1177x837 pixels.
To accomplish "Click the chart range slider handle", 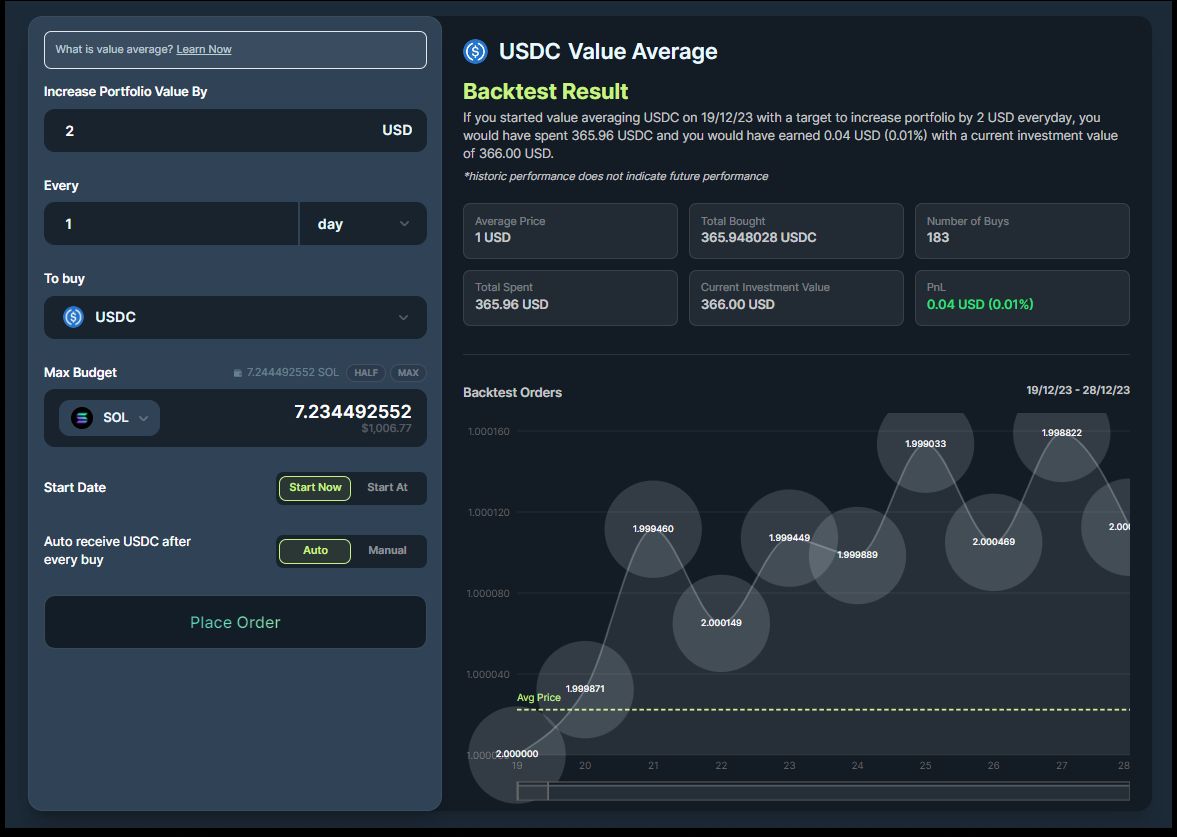I will coord(532,792).
